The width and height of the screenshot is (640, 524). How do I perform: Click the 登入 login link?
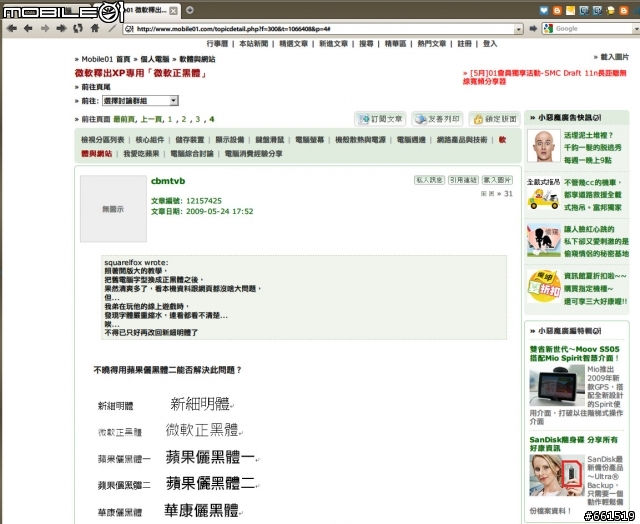(490, 44)
